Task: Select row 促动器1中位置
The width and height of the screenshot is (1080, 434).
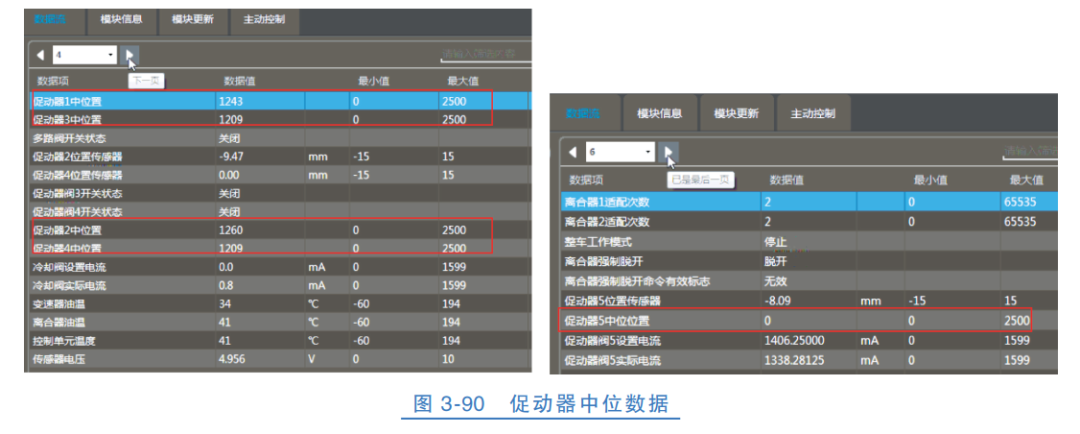Action: (x=279, y=101)
